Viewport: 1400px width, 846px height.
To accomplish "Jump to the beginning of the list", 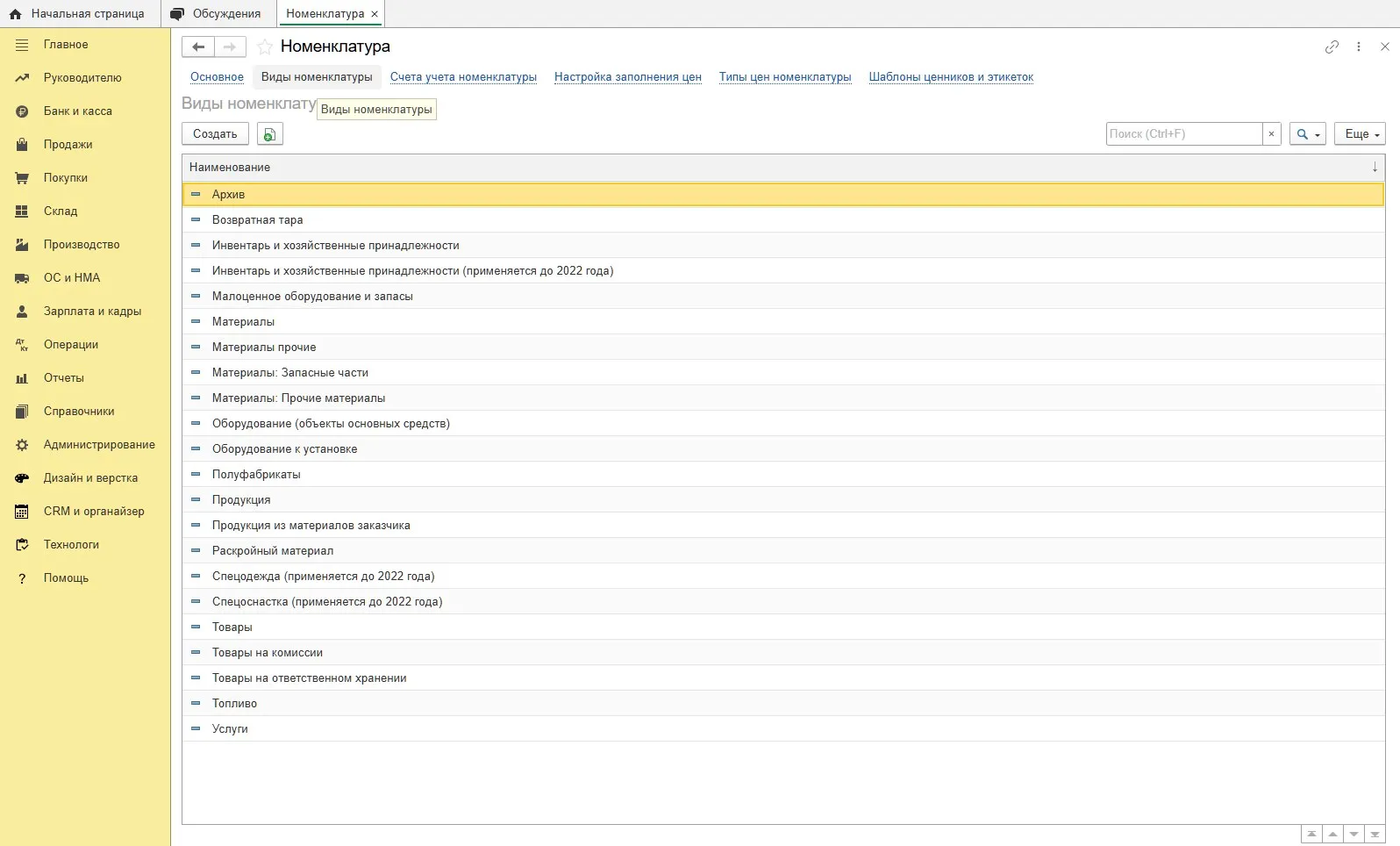I will pos(1311,834).
